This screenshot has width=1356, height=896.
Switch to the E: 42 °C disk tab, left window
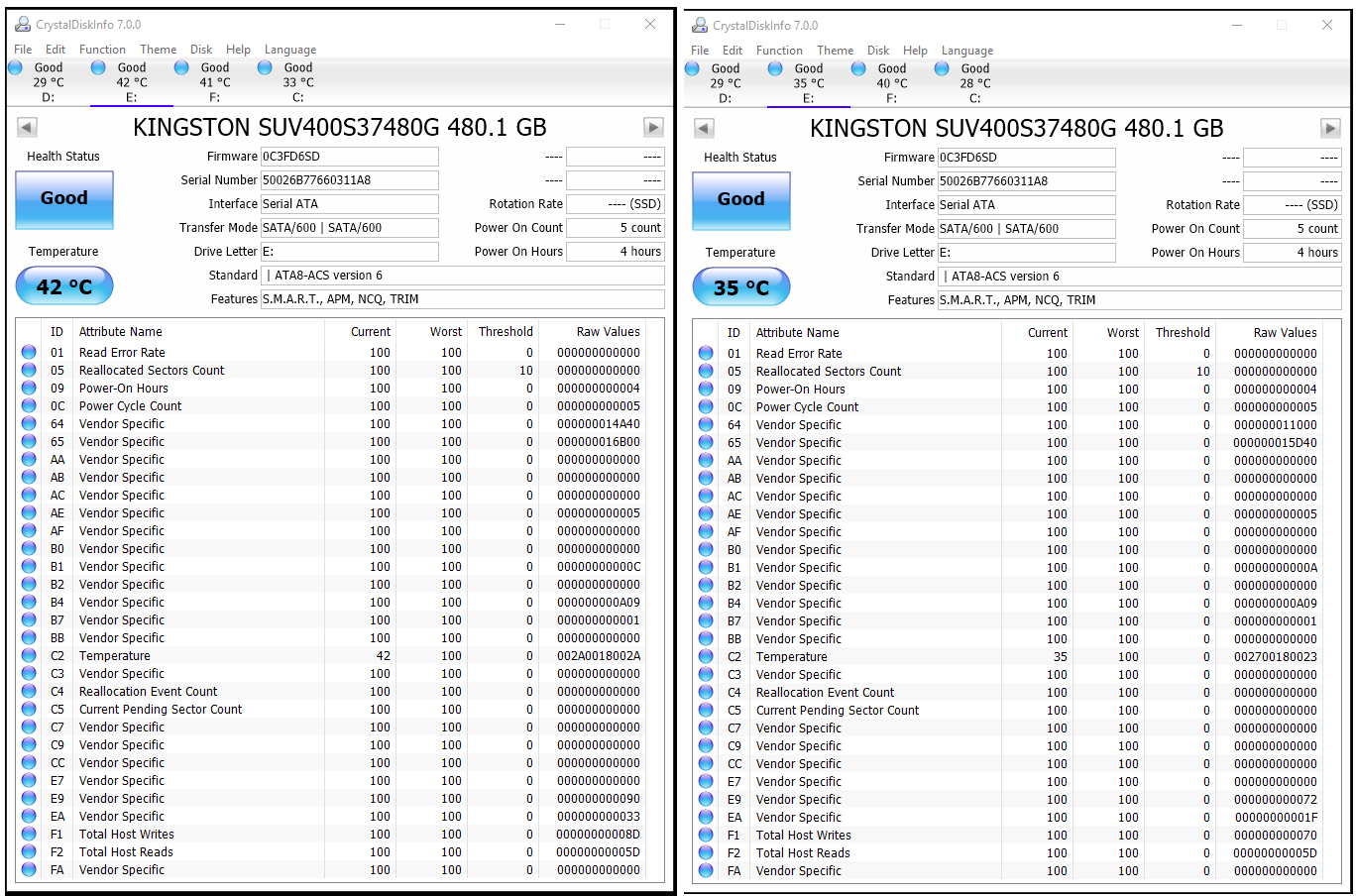(x=131, y=82)
